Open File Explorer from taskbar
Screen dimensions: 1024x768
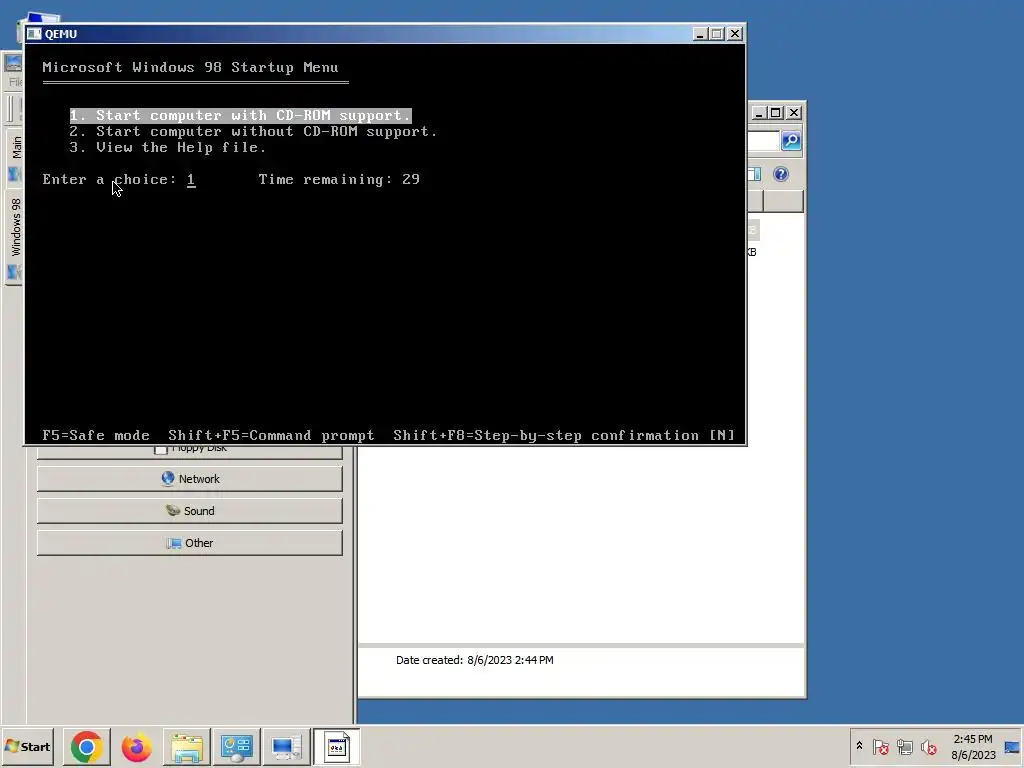point(187,747)
